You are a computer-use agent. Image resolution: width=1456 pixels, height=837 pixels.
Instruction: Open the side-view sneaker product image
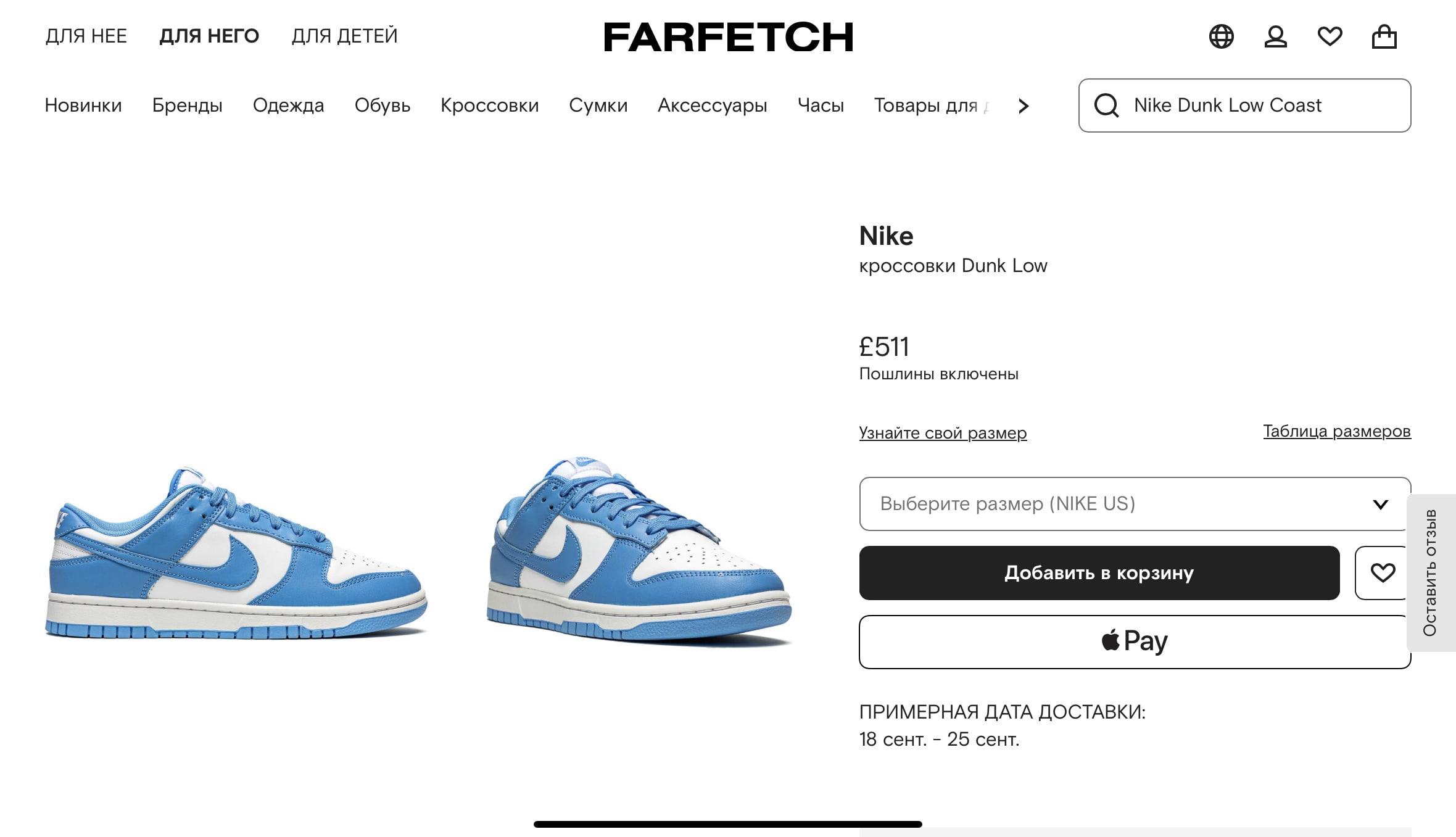(236, 552)
